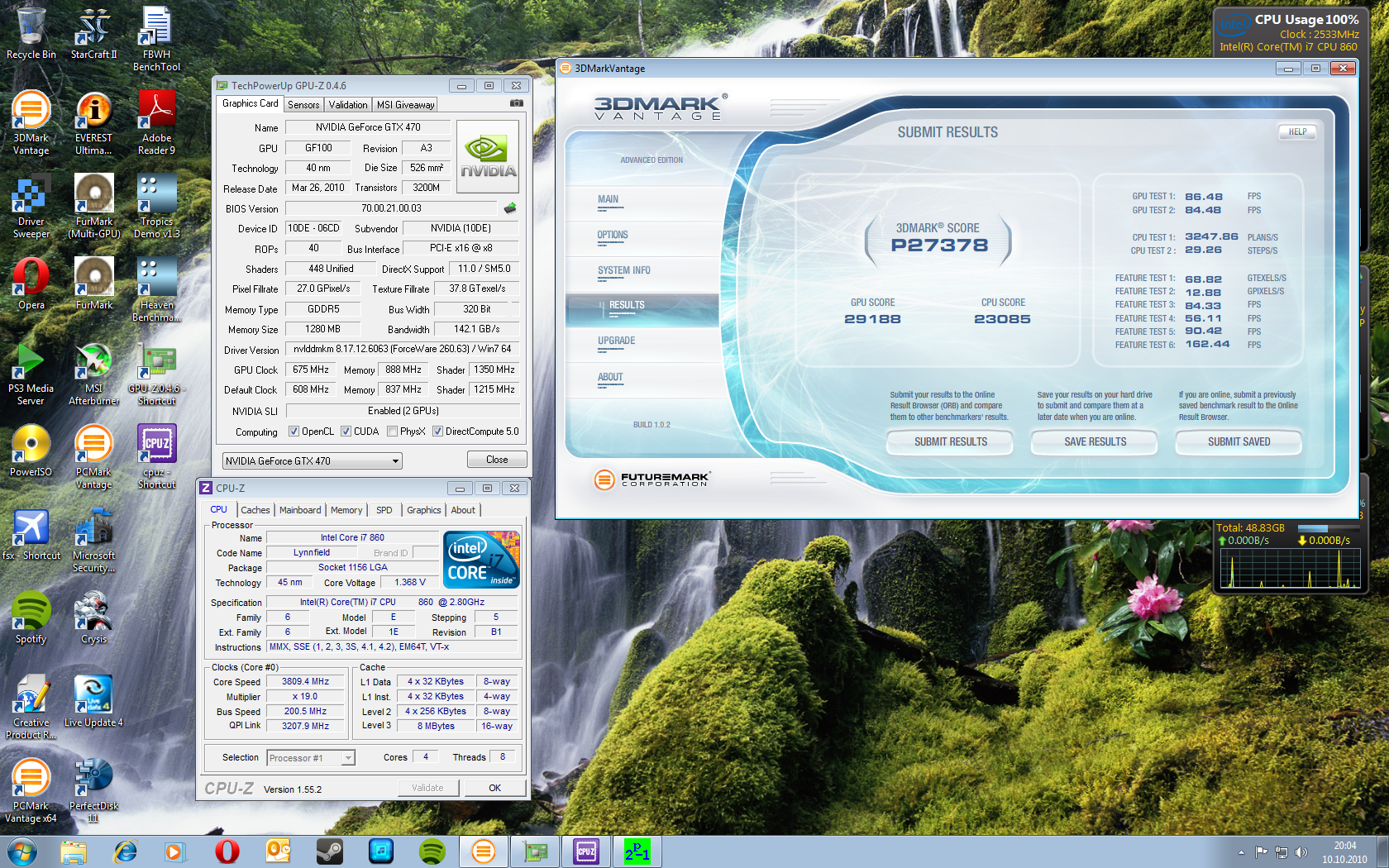This screenshot has width=1389, height=868.
Task: Launch 3DMark Vantage desktop icon
Action: (x=31, y=122)
